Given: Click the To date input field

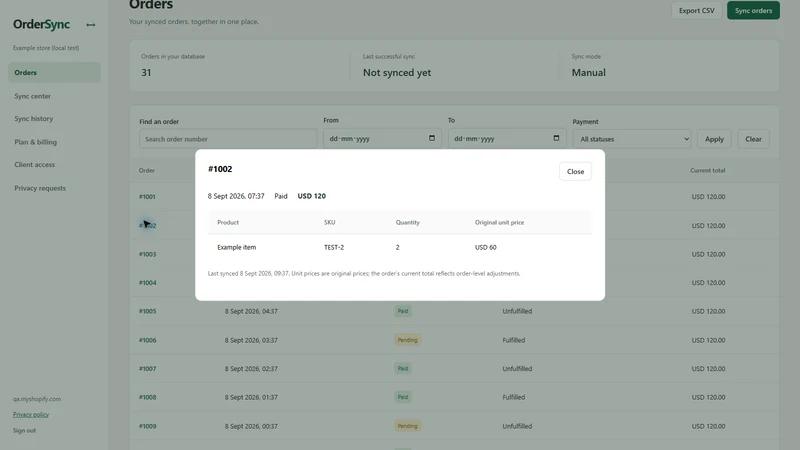Looking at the screenshot, I should pos(507,138).
